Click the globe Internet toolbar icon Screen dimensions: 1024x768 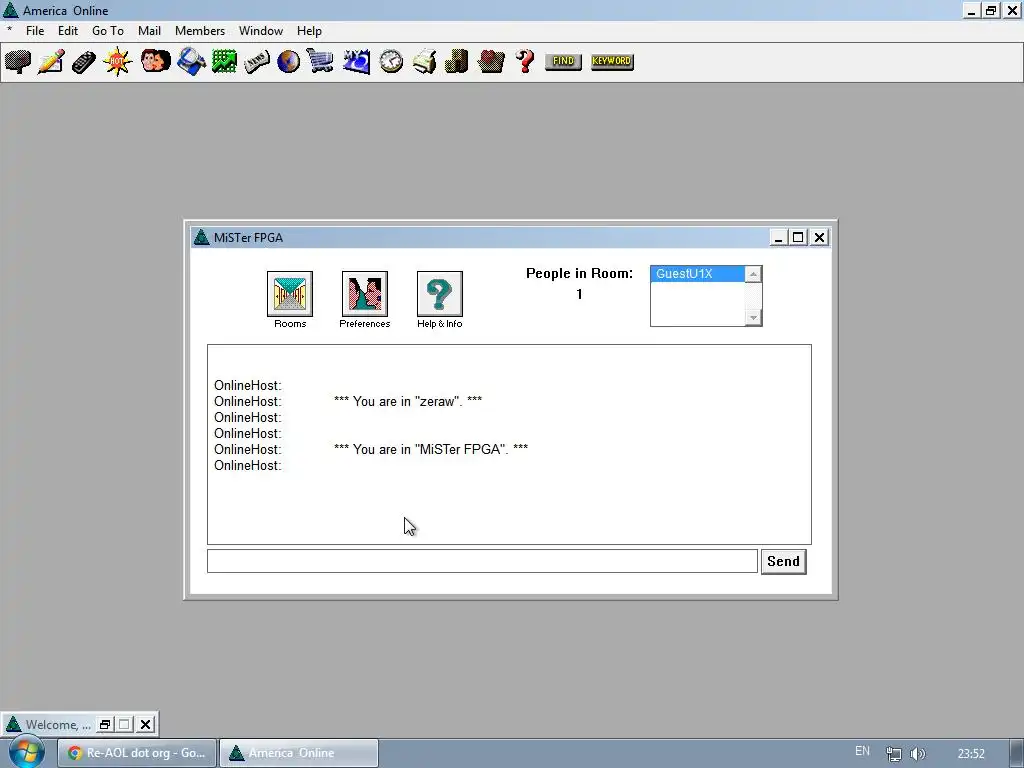coord(288,62)
